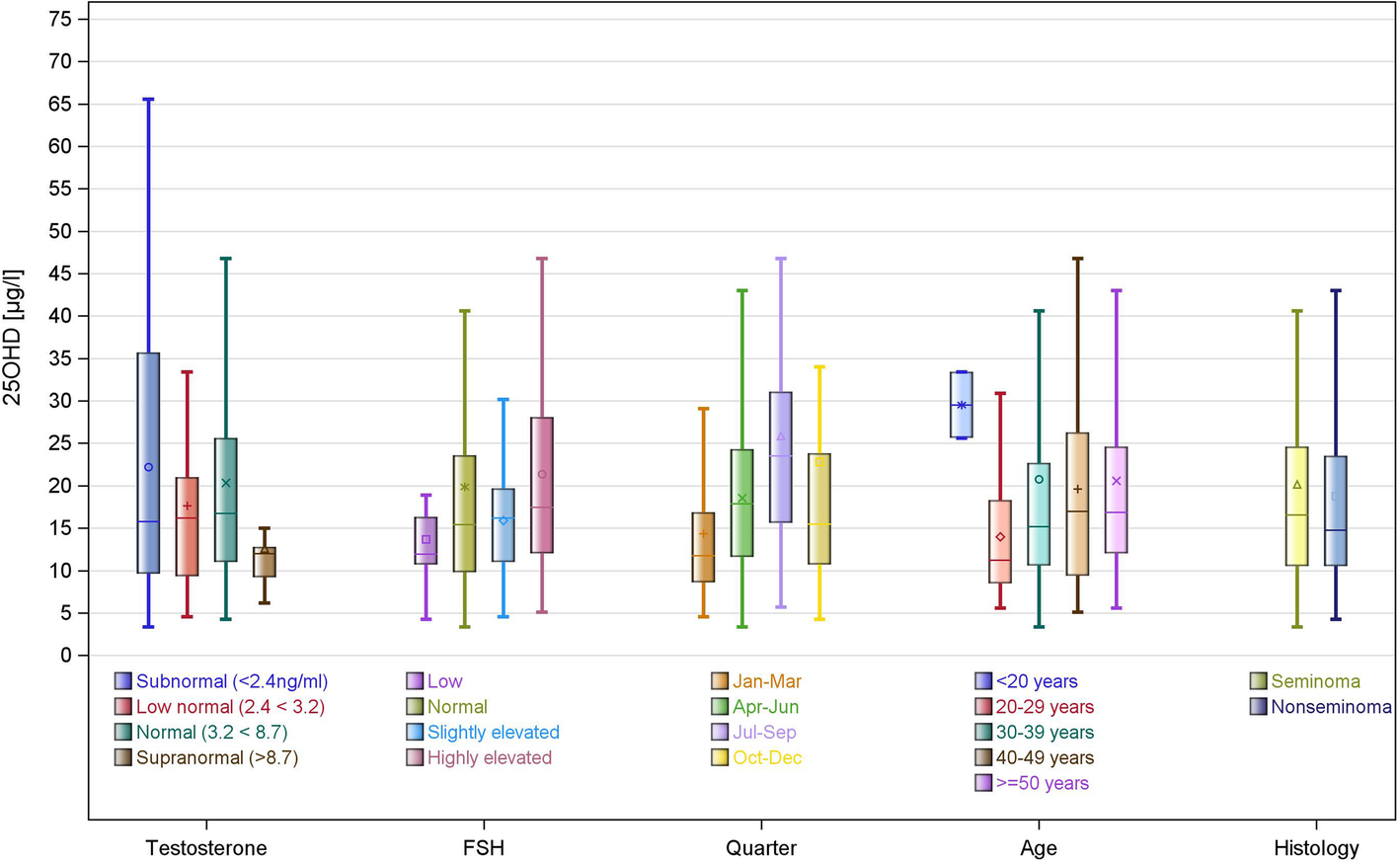Screen dimensions: 1400x862
Task: Click the Oct-Dec yellow legend swatch
Action: click(720, 758)
